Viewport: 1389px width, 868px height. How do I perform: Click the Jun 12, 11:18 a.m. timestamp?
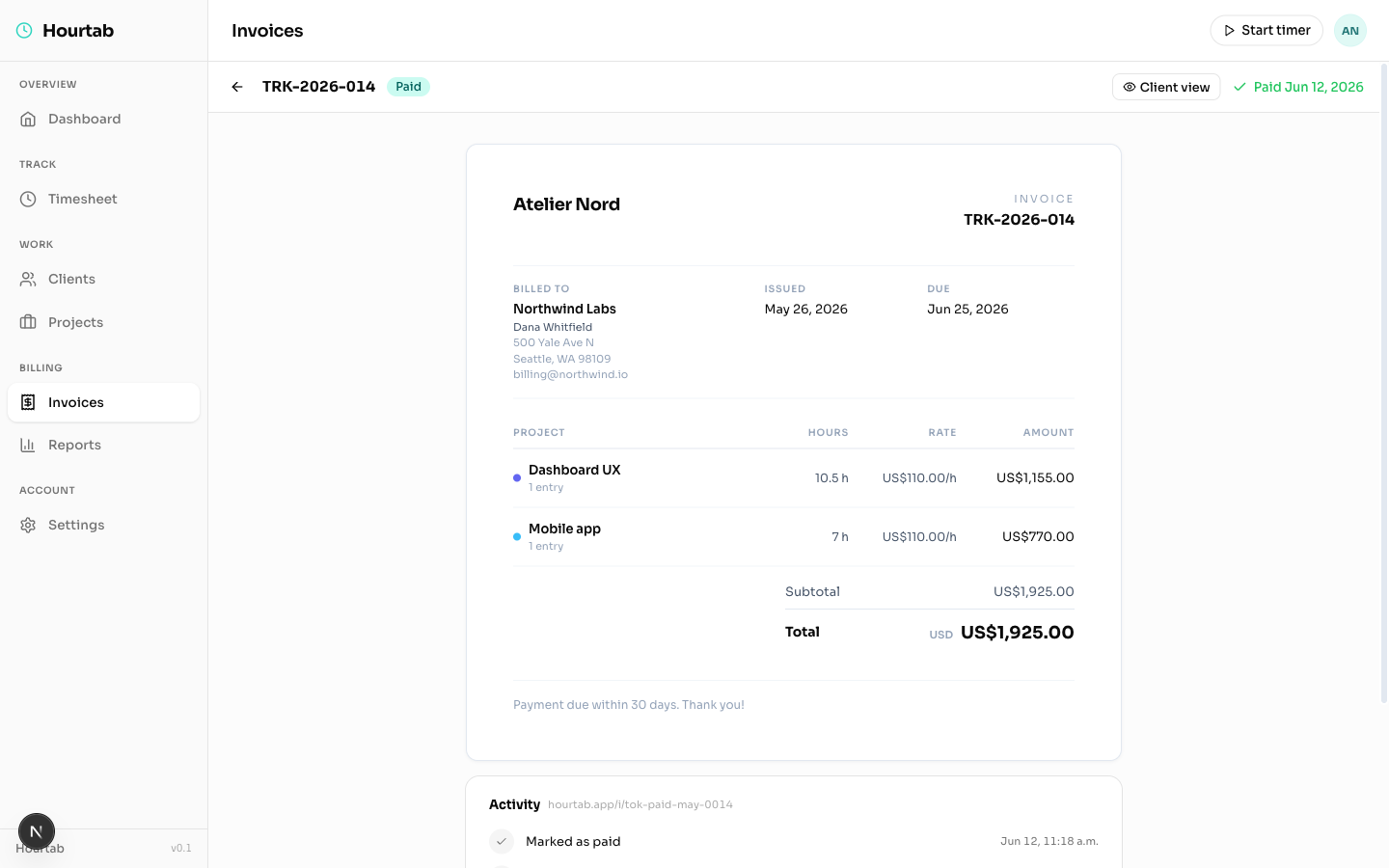point(1049,841)
